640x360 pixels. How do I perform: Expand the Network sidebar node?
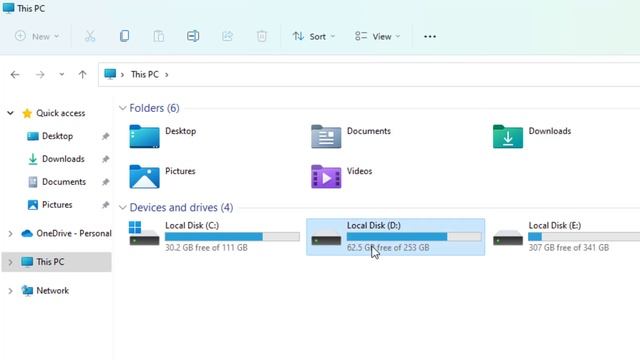(x=10, y=291)
